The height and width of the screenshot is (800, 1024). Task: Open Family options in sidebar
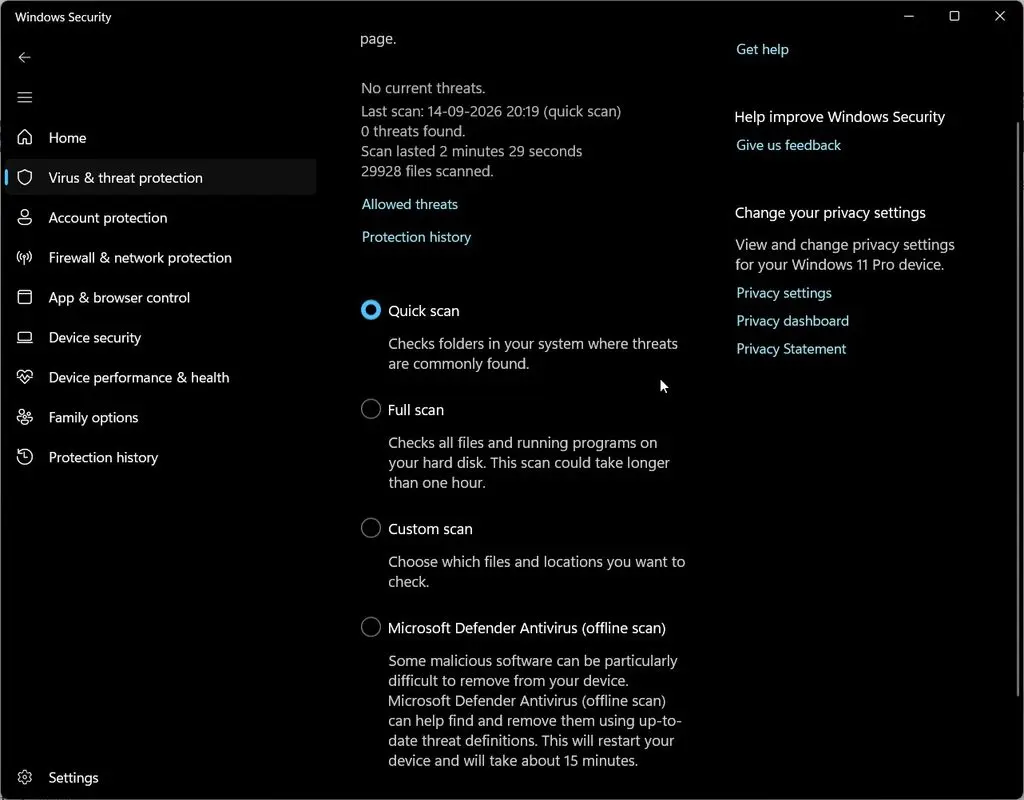point(160,417)
